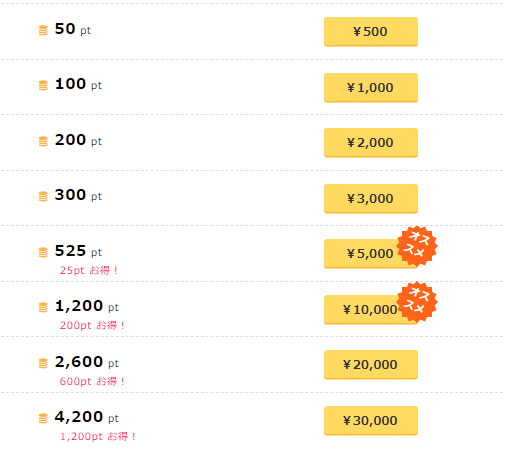
Task: Buy 50 pt with the ¥500 button
Action: click(x=371, y=32)
